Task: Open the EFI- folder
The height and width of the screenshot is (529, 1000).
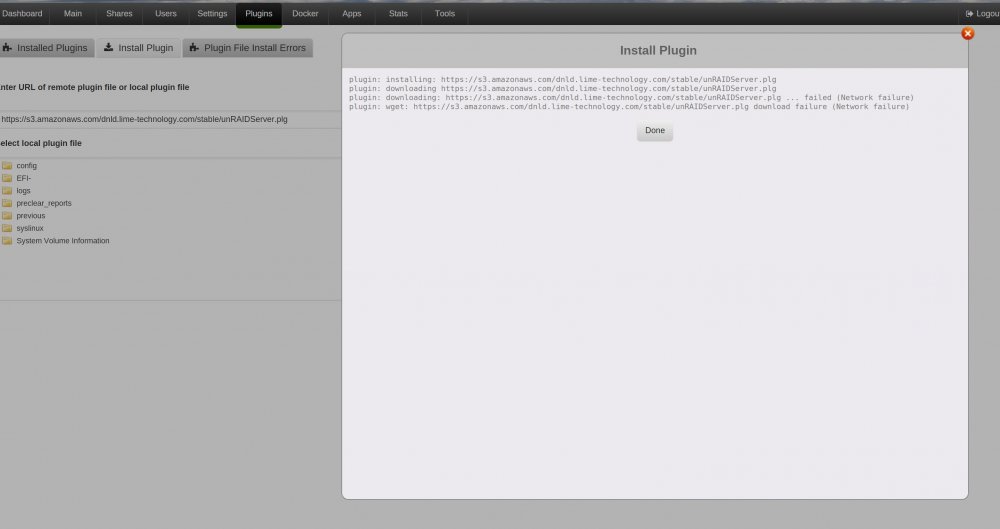Action: pyautogui.click(x=24, y=178)
